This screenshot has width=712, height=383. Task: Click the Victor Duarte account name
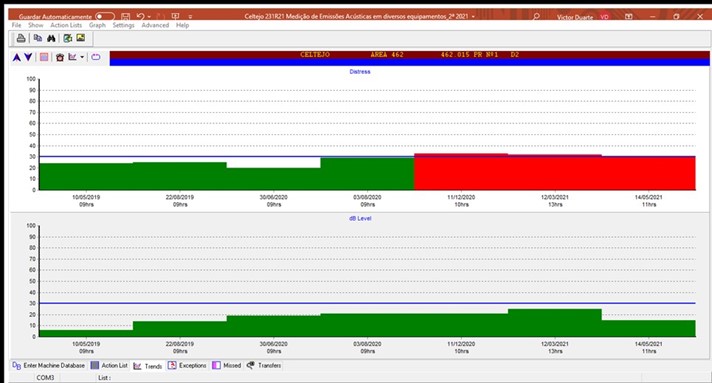tap(575, 17)
